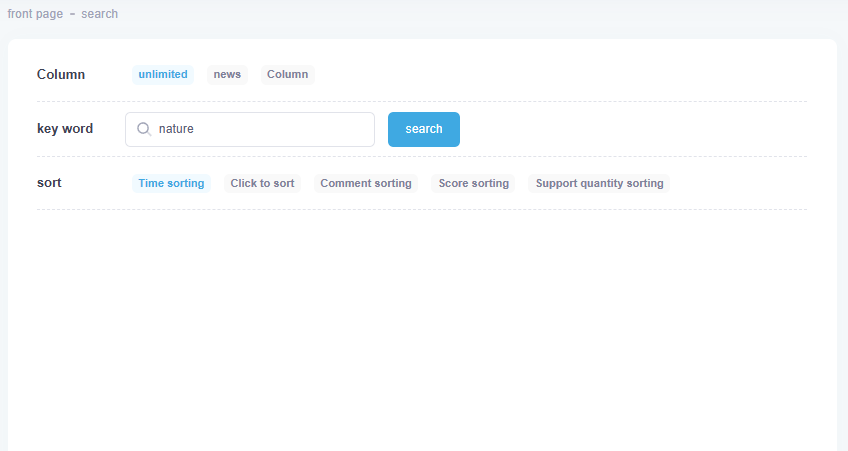Click the bold Column row label
Image resolution: width=848 pixels, height=451 pixels.
[61, 74]
